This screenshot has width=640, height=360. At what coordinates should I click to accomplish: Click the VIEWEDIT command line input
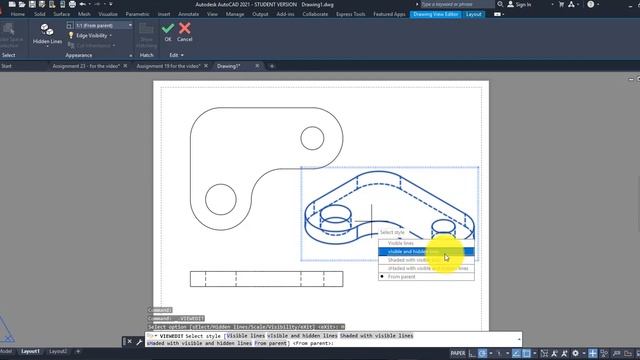point(333,340)
